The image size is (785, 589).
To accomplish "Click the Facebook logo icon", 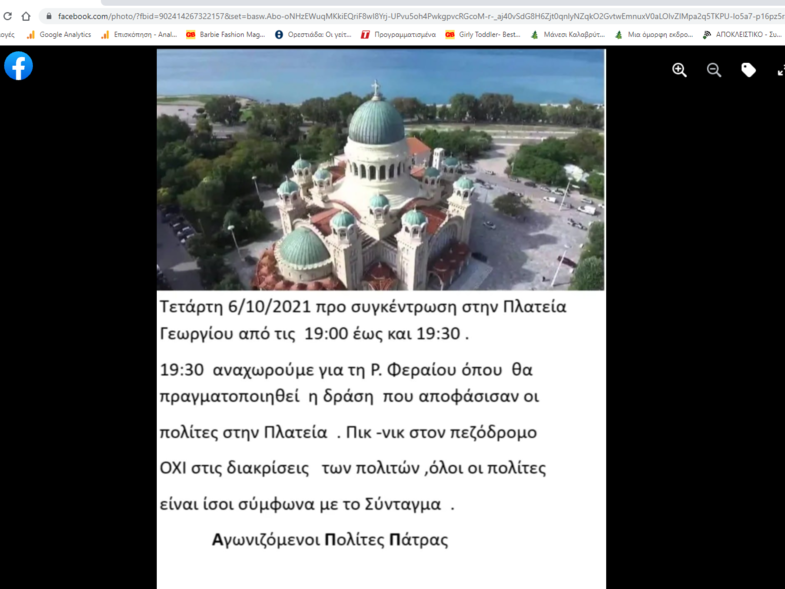I will point(18,66).
